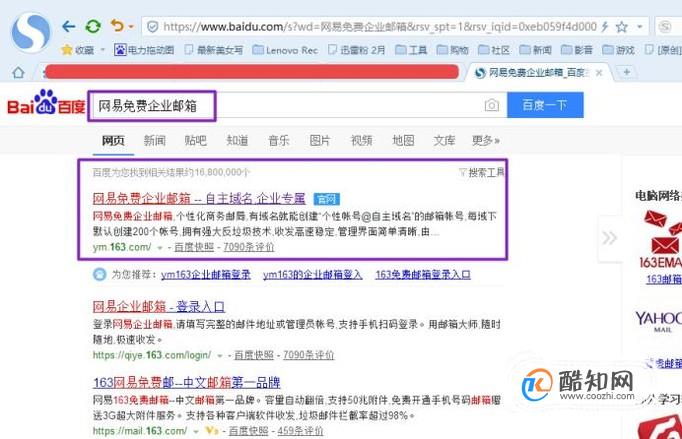Open 网易企业邮箱 - 登录入口 result
Viewport: 682px width, 439px height.
click(x=159, y=307)
